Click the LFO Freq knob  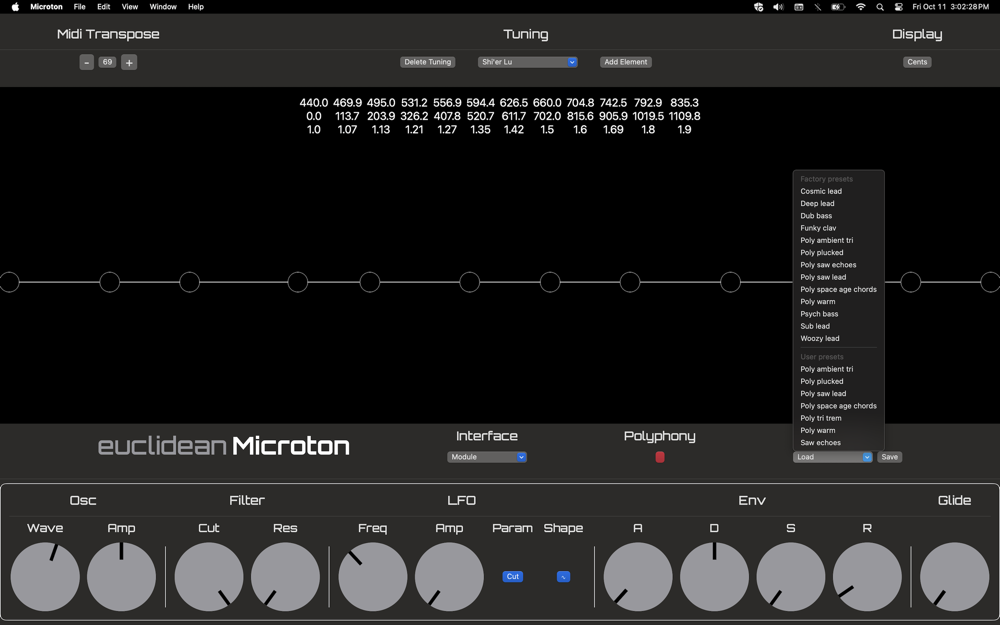(x=372, y=577)
